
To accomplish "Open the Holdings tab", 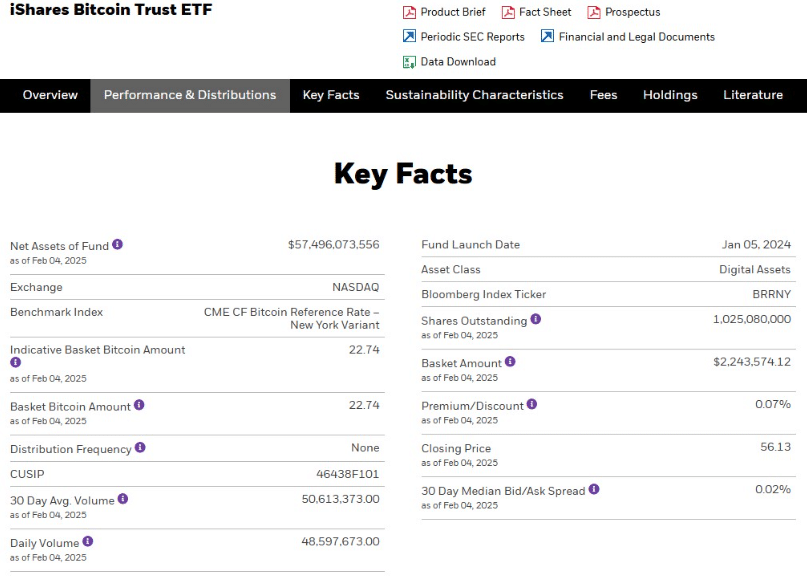I will click(x=670, y=95).
